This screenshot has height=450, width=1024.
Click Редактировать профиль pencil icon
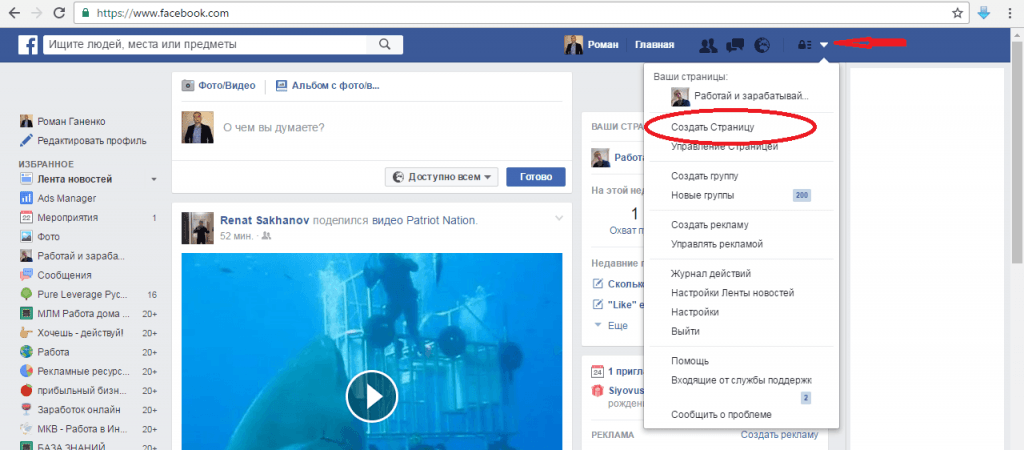(x=26, y=140)
